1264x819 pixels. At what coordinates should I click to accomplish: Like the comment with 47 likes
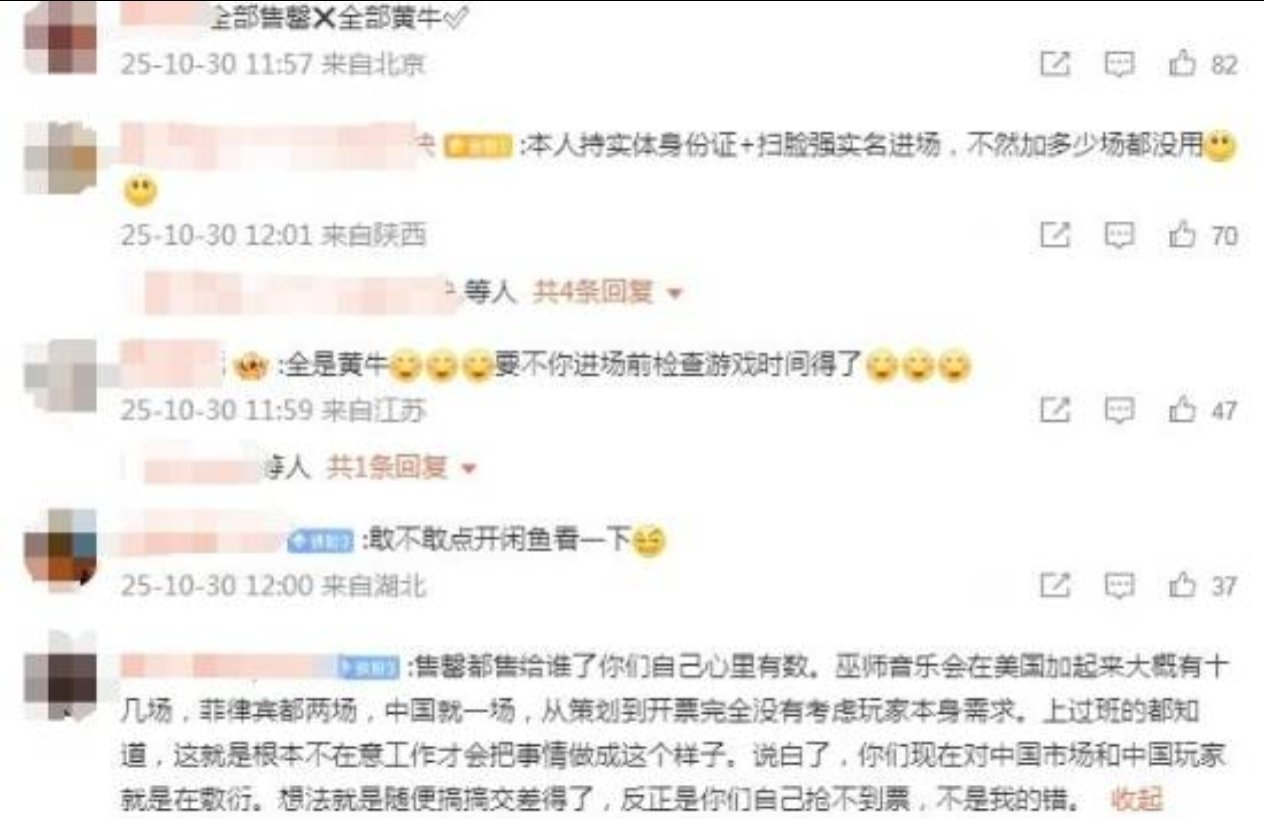pyautogui.click(x=1183, y=410)
